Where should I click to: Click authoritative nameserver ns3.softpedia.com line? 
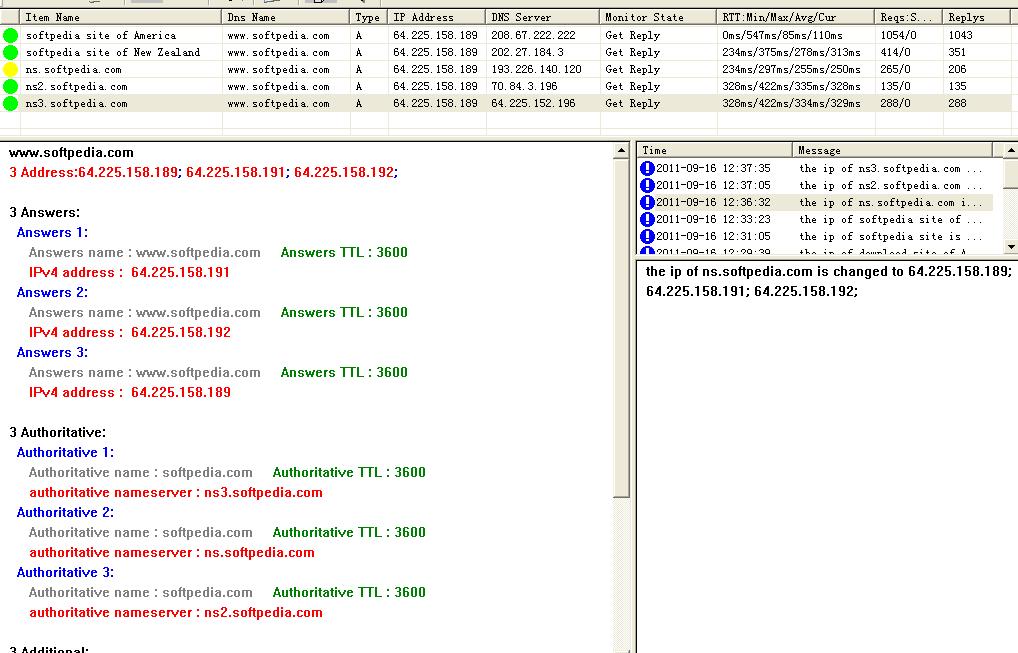click(x=176, y=493)
